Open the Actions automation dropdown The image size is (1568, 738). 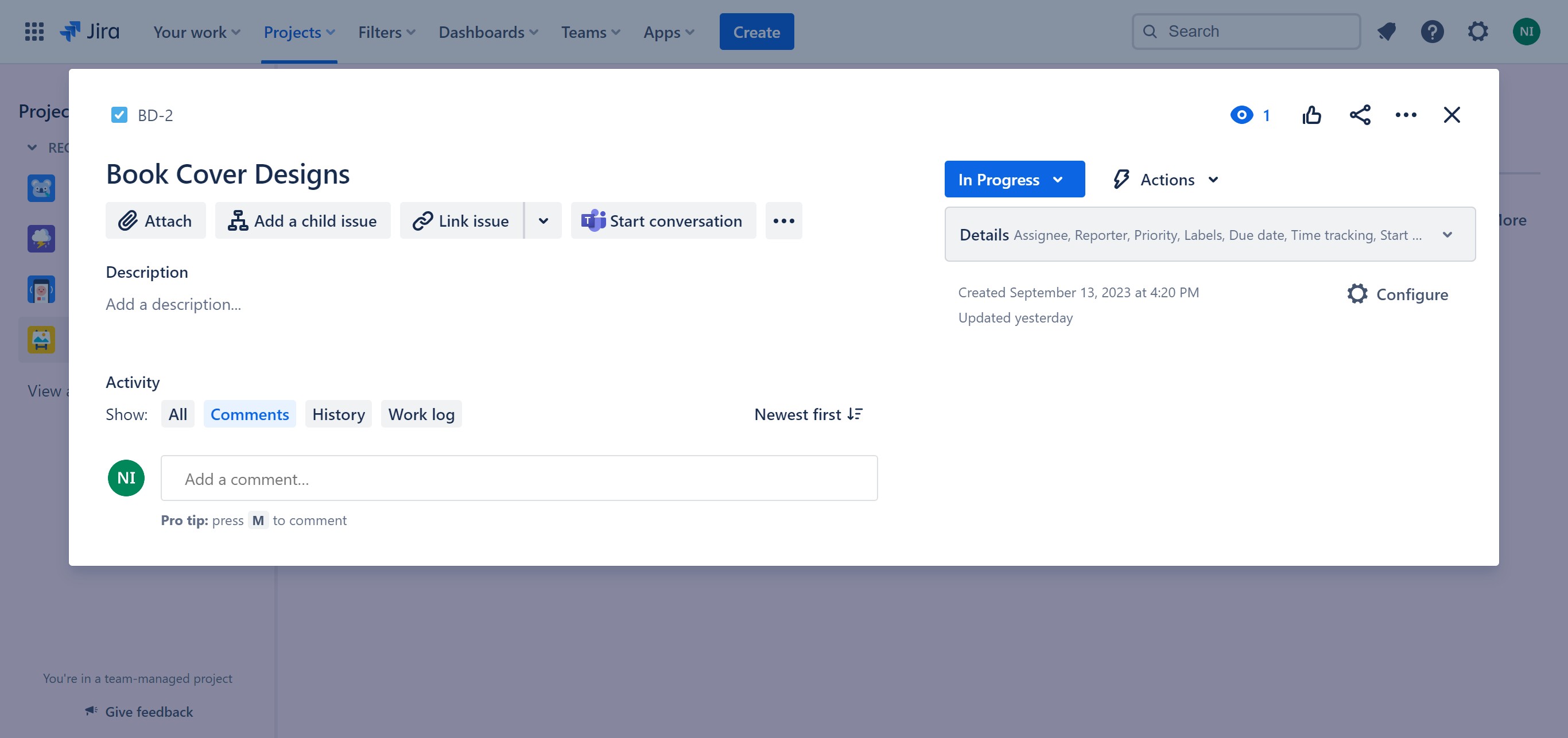pyautogui.click(x=1166, y=180)
